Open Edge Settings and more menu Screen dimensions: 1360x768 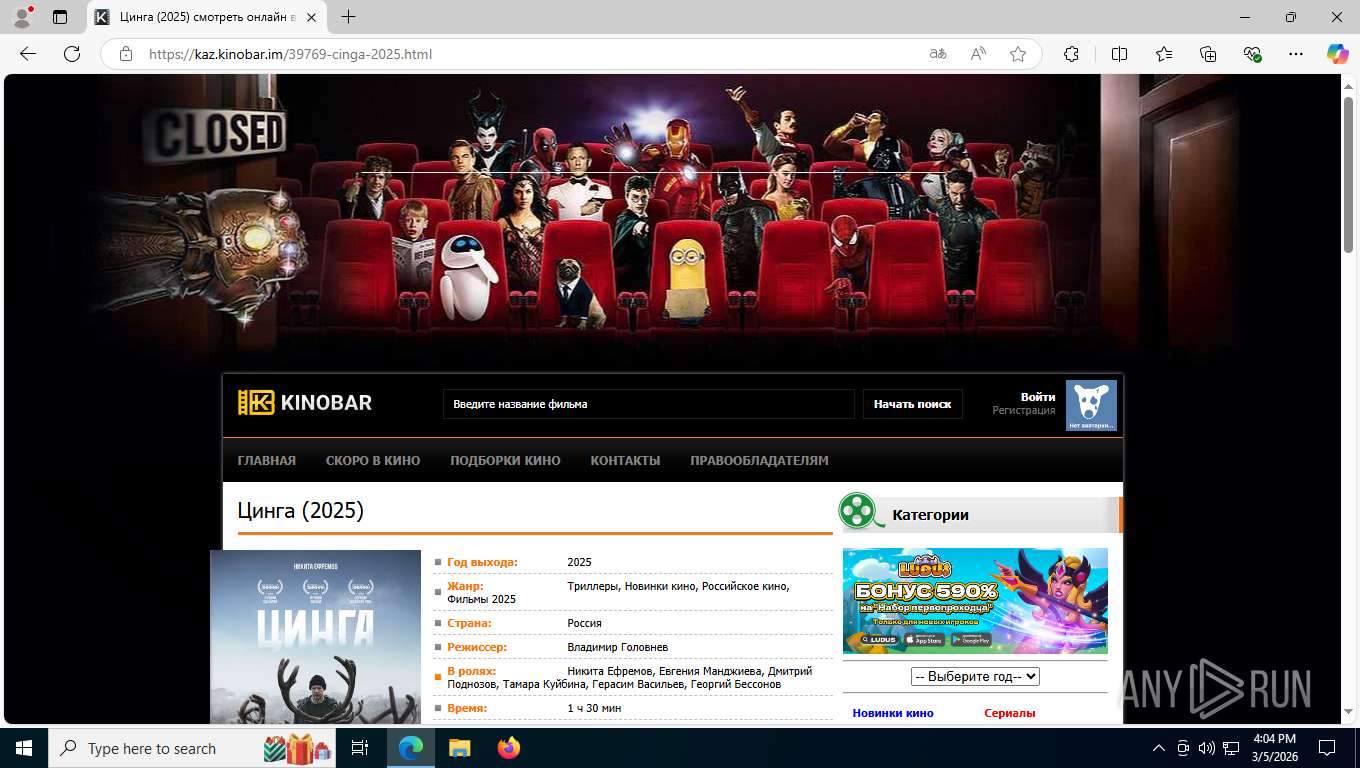(x=1296, y=54)
